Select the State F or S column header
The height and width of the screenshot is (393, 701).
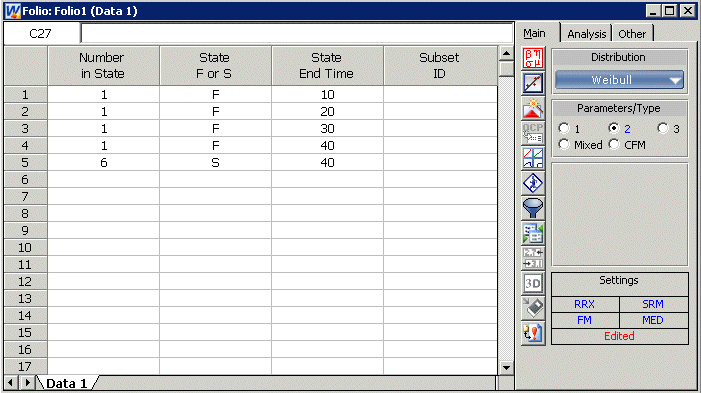coord(215,65)
